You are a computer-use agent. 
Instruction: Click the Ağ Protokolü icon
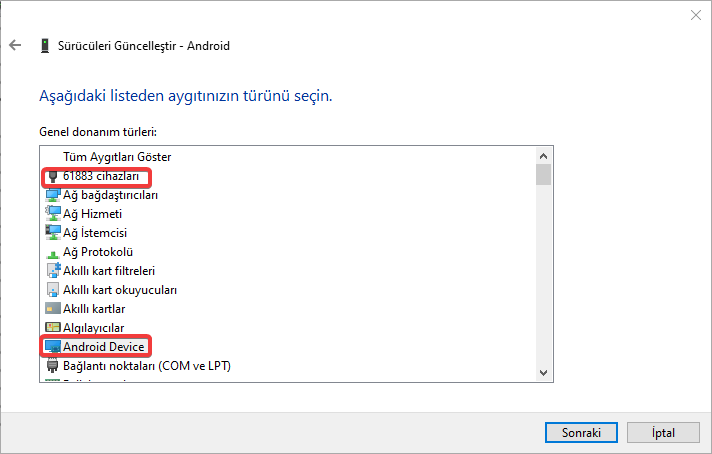[53, 252]
